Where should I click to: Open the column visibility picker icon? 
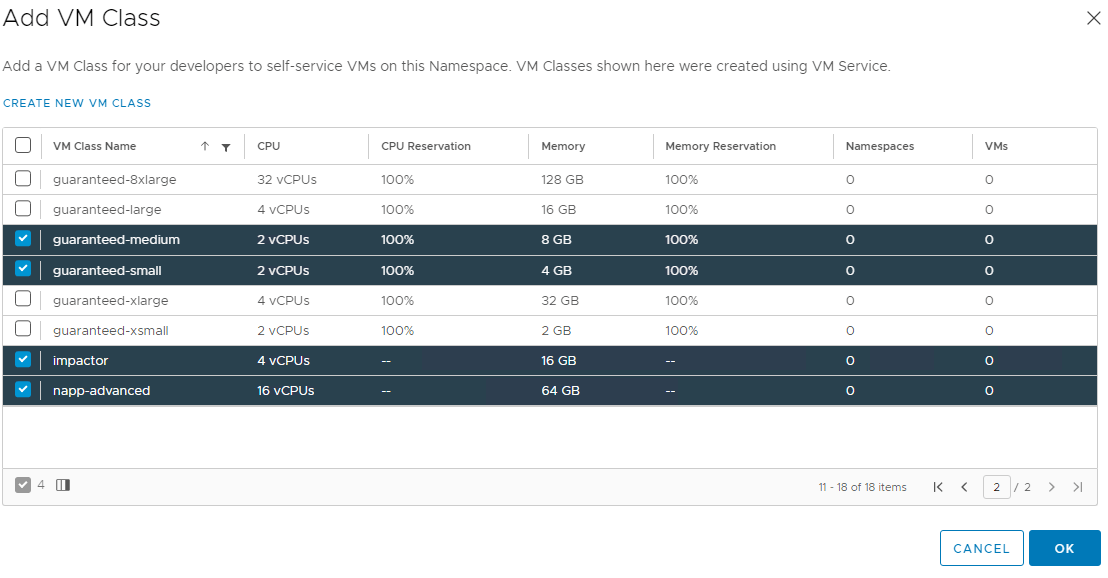point(63,485)
